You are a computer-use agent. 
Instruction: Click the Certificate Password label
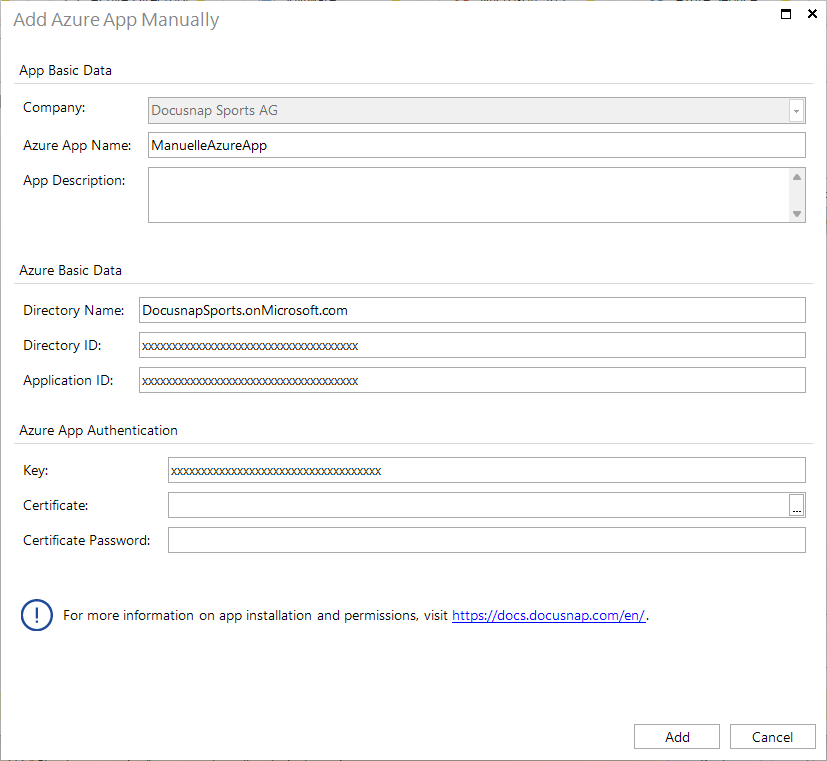coord(86,540)
